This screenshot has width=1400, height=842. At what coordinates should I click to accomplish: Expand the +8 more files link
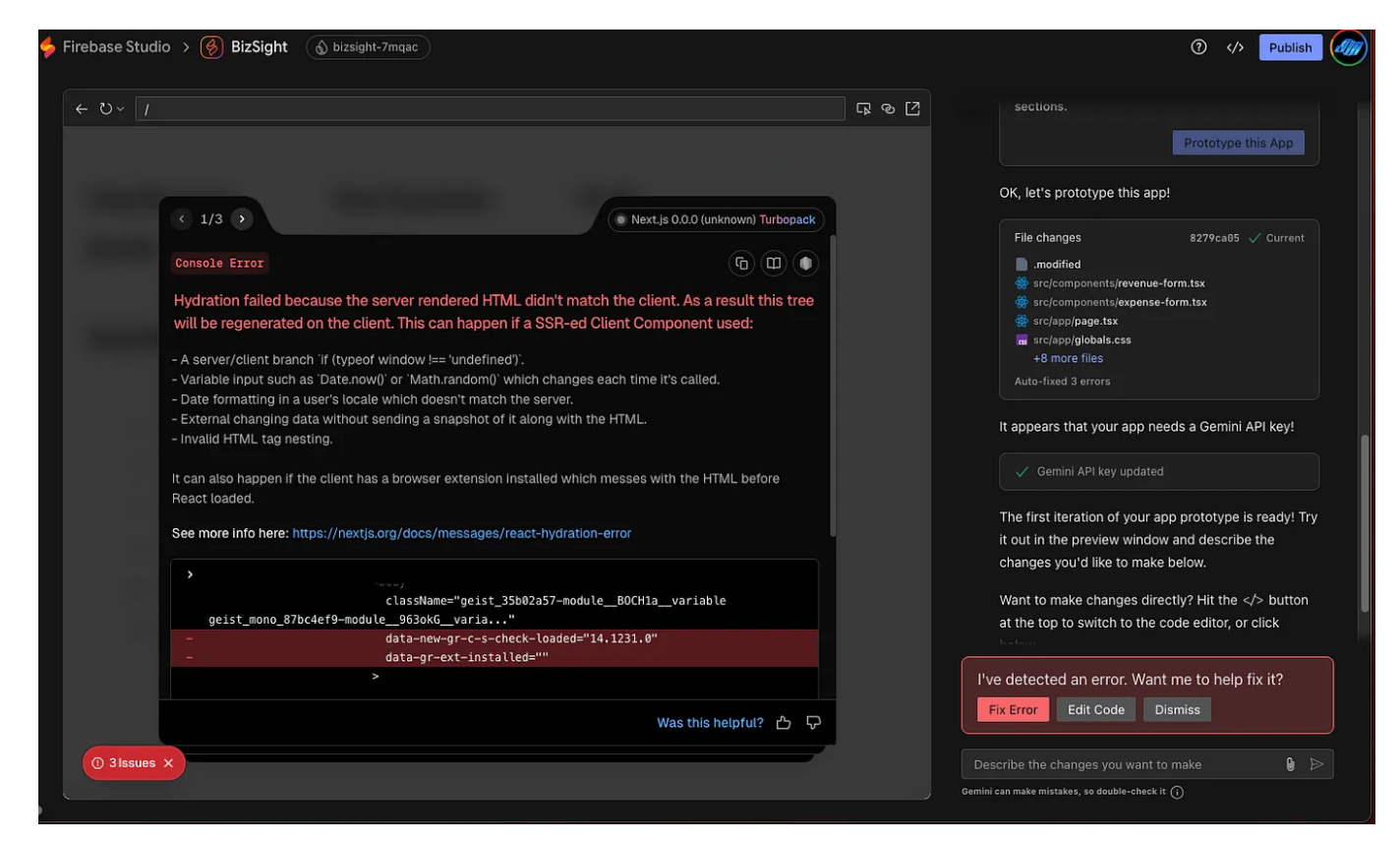tap(1068, 359)
